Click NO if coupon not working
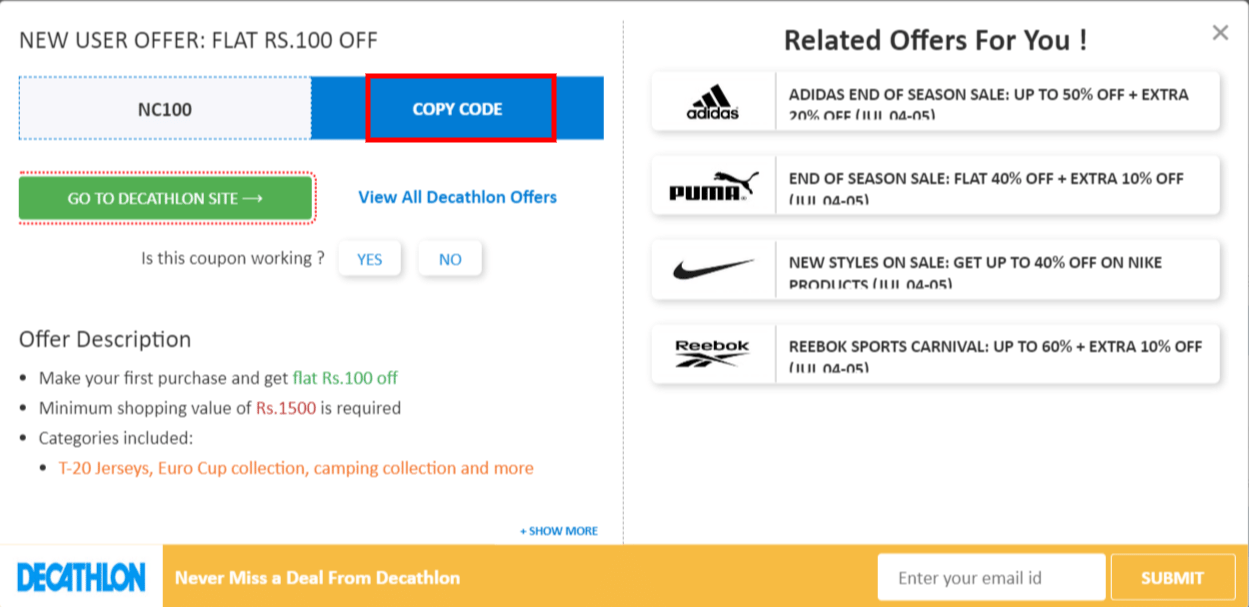1249x607 pixels. [450, 258]
